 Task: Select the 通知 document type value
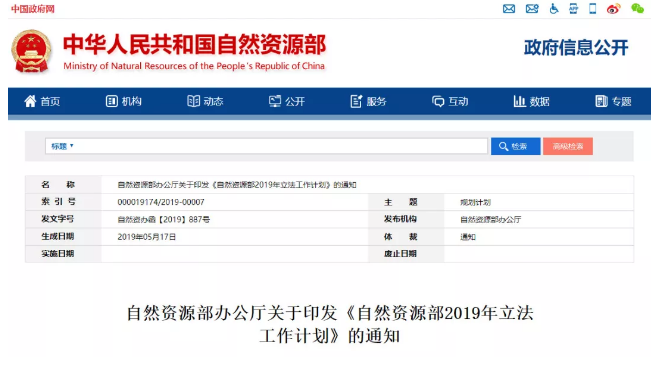coord(468,237)
